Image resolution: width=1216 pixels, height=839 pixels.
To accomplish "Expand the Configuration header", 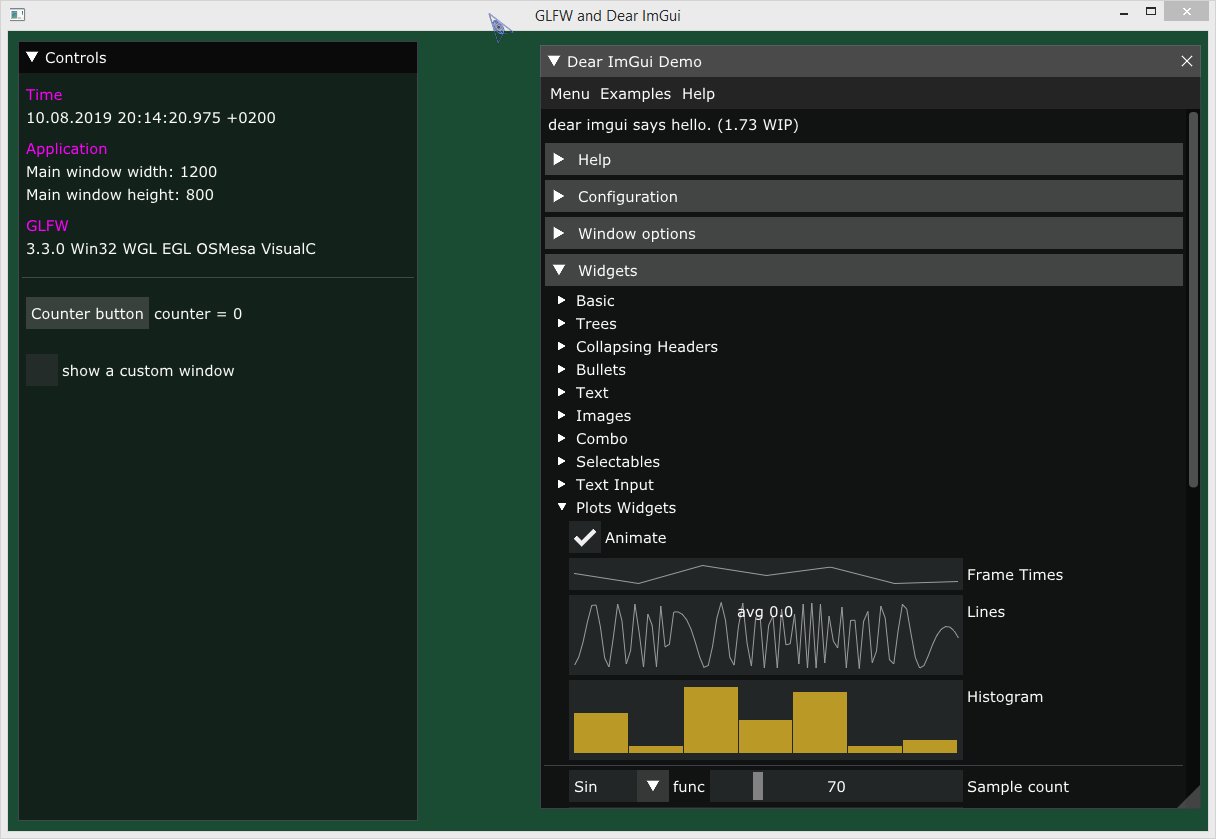I will pyautogui.click(x=864, y=196).
